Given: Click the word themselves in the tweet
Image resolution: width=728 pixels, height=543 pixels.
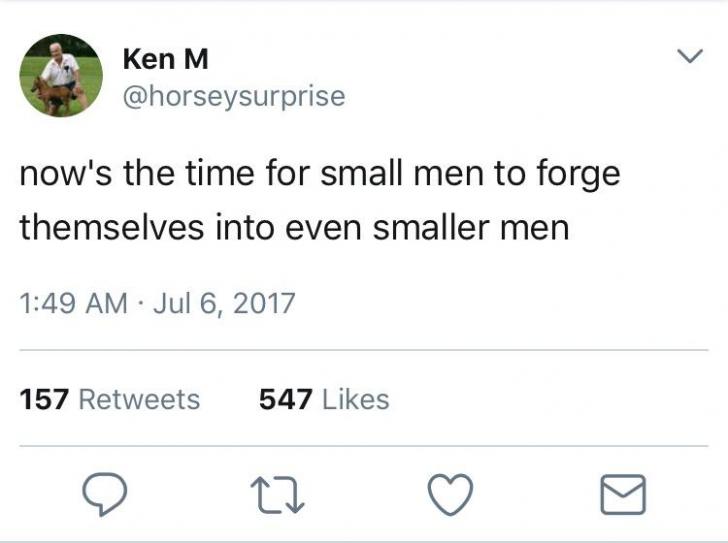Looking at the screenshot, I should tap(110, 227).
